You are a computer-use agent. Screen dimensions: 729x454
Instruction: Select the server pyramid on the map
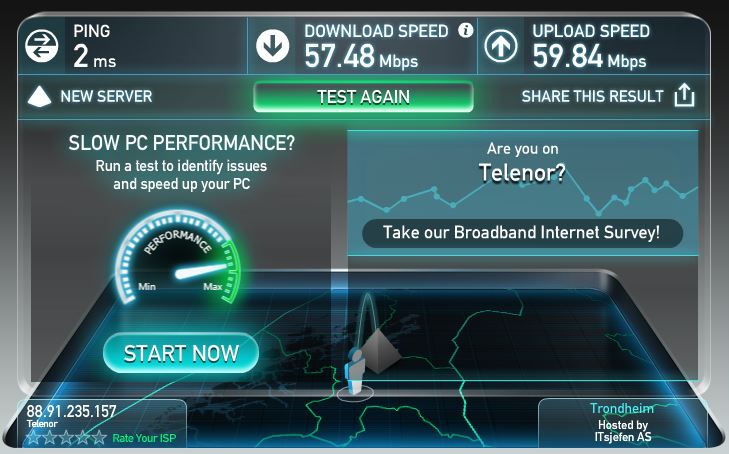(x=380, y=350)
